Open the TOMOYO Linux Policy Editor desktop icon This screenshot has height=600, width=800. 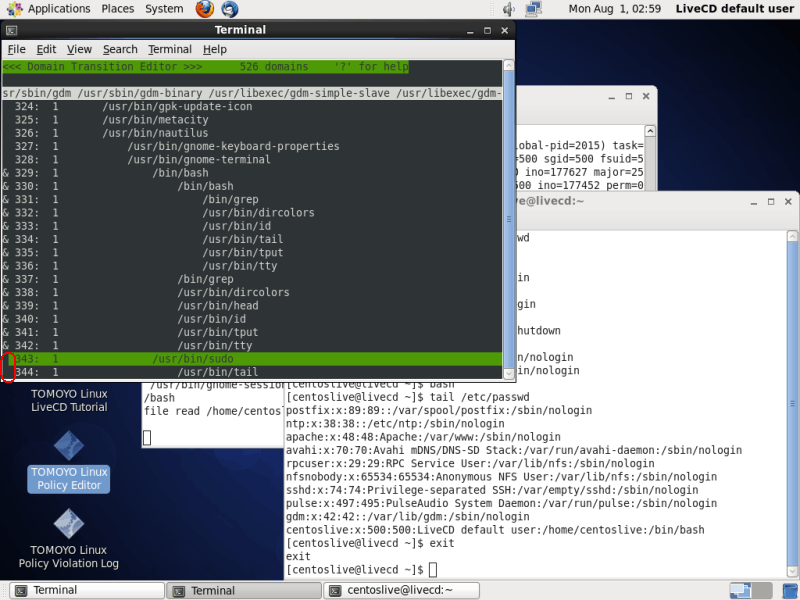coord(69,462)
